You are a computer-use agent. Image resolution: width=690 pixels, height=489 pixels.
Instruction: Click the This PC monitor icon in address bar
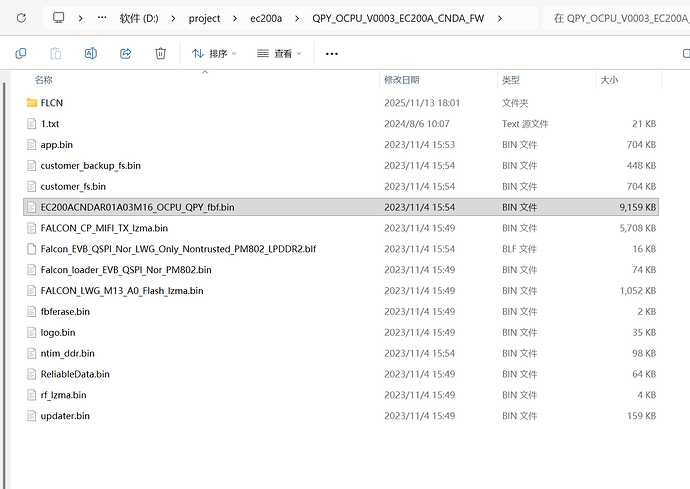pos(59,18)
